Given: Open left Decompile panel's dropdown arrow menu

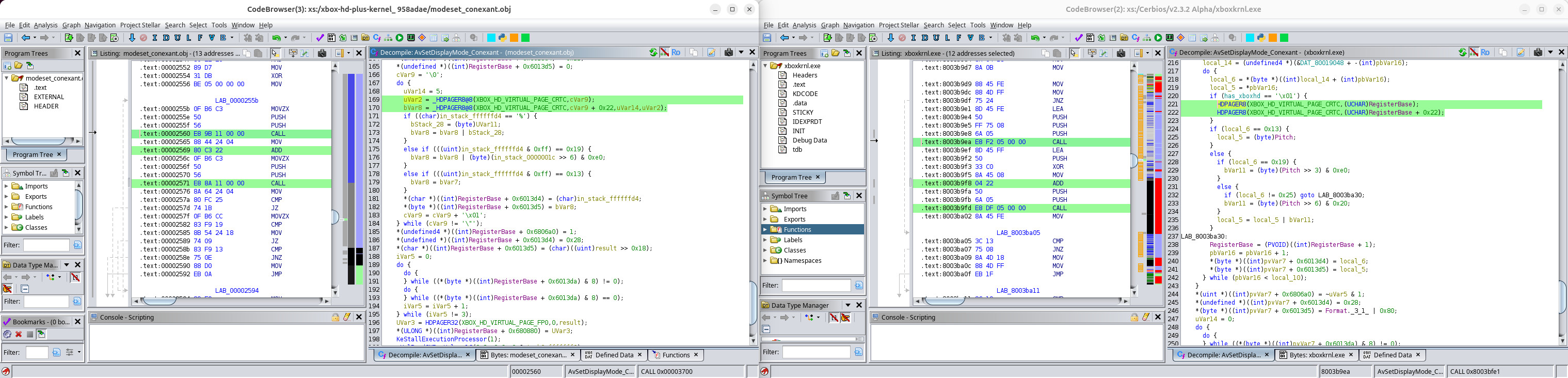Looking at the screenshot, I should coord(741,52).
